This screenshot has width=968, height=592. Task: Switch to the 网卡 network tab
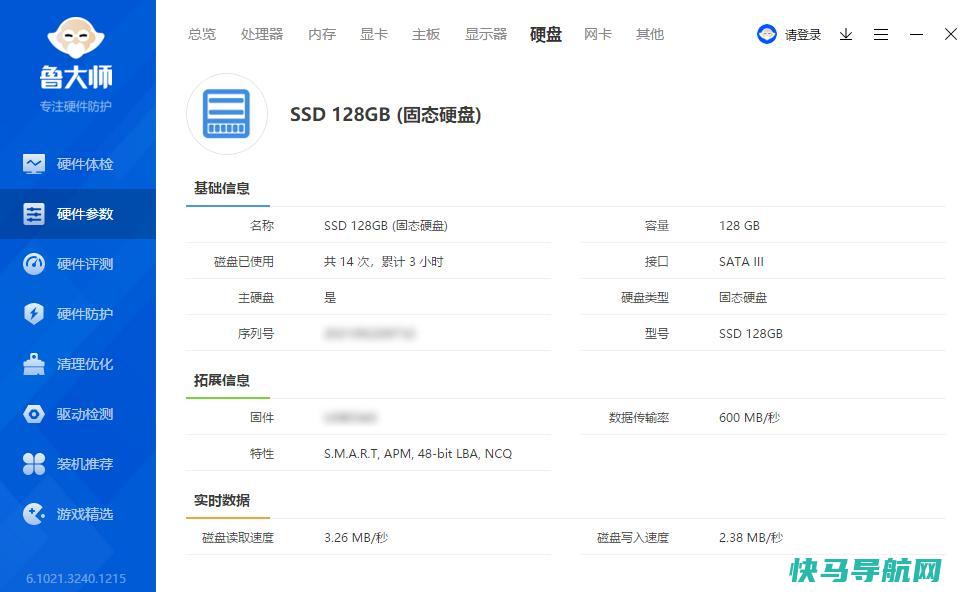[x=598, y=34]
